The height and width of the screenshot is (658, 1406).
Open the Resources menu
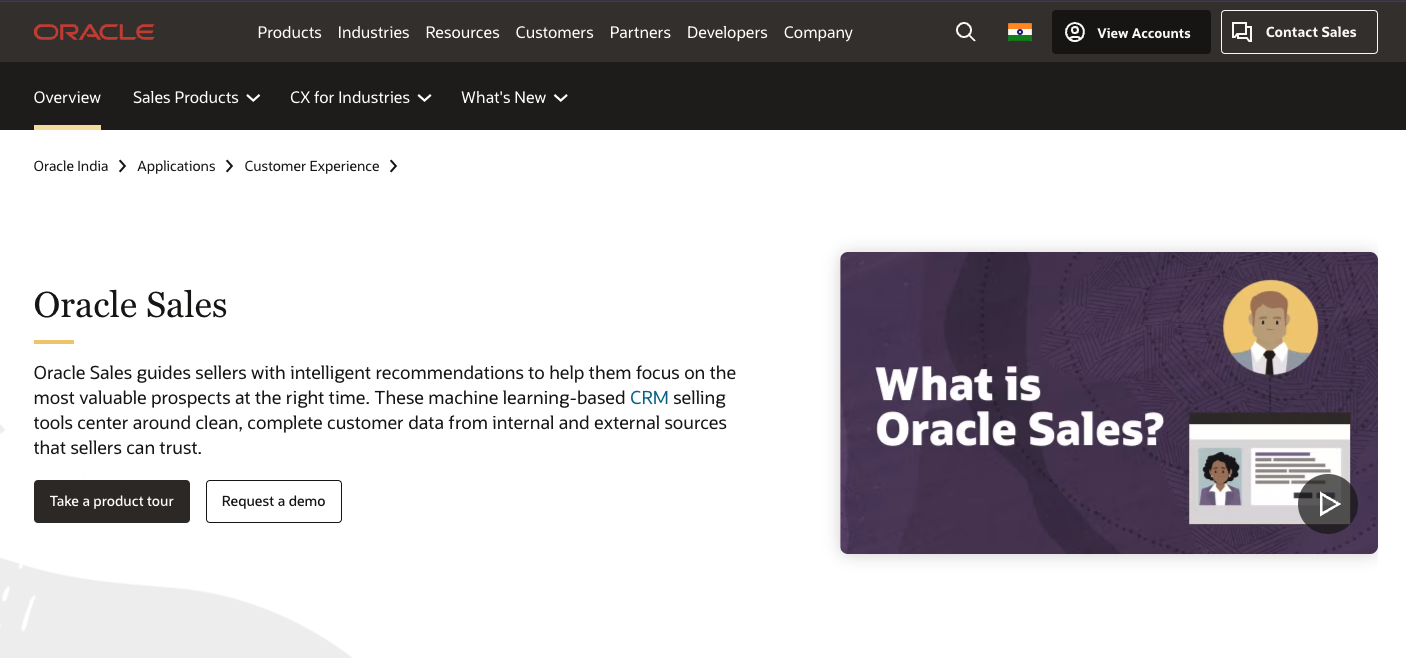(462, 32)
